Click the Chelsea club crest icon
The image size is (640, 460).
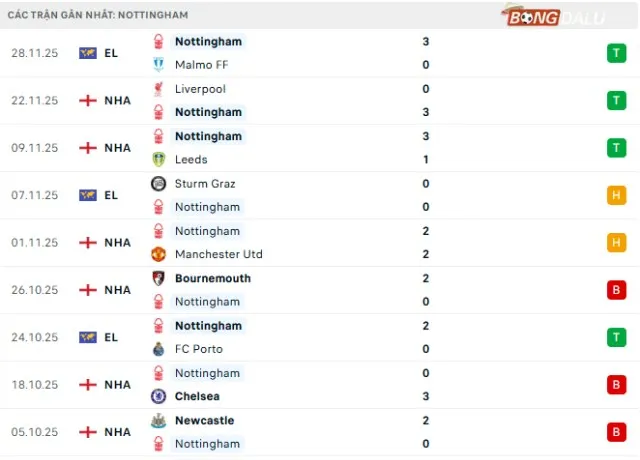tap(158, 397)
